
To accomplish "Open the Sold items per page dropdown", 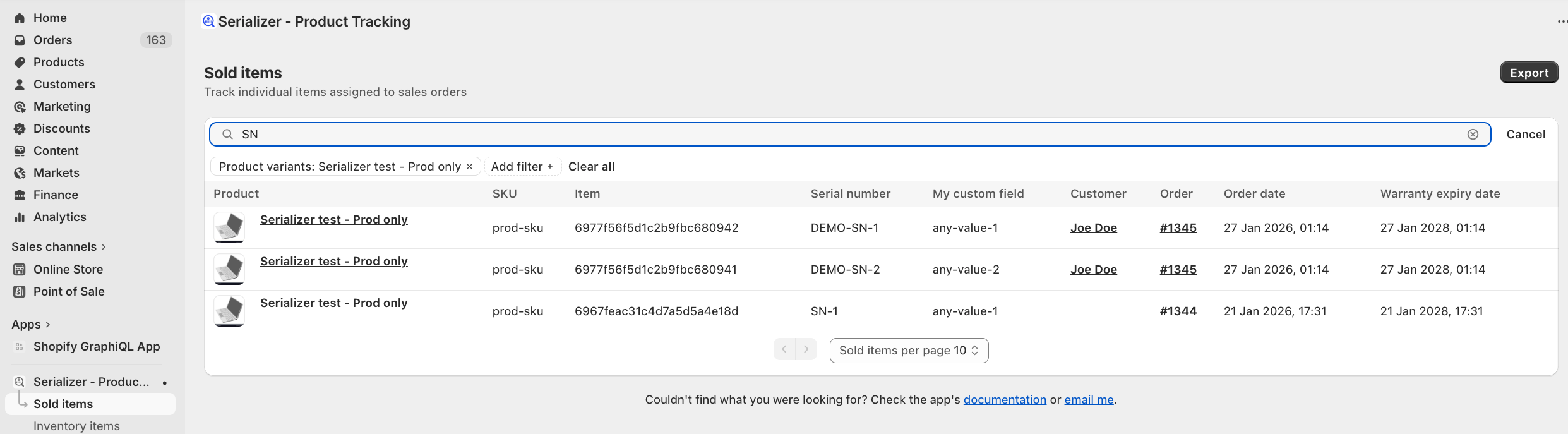I will [909, 351].
